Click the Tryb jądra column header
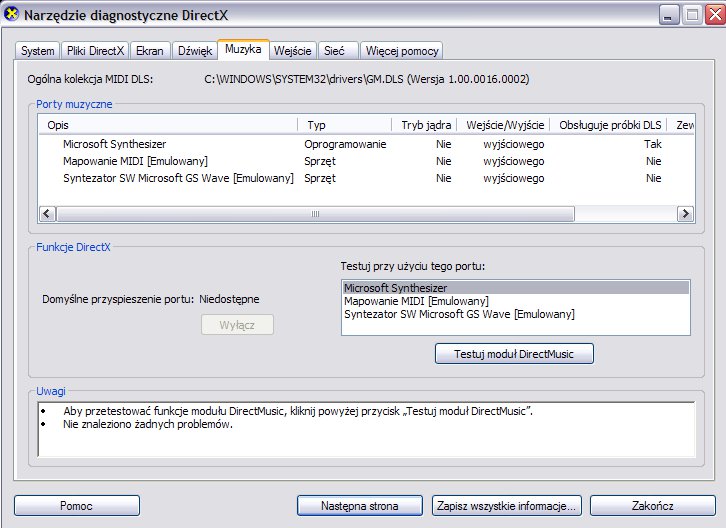The image size is (726, 528). click(425, 125)
